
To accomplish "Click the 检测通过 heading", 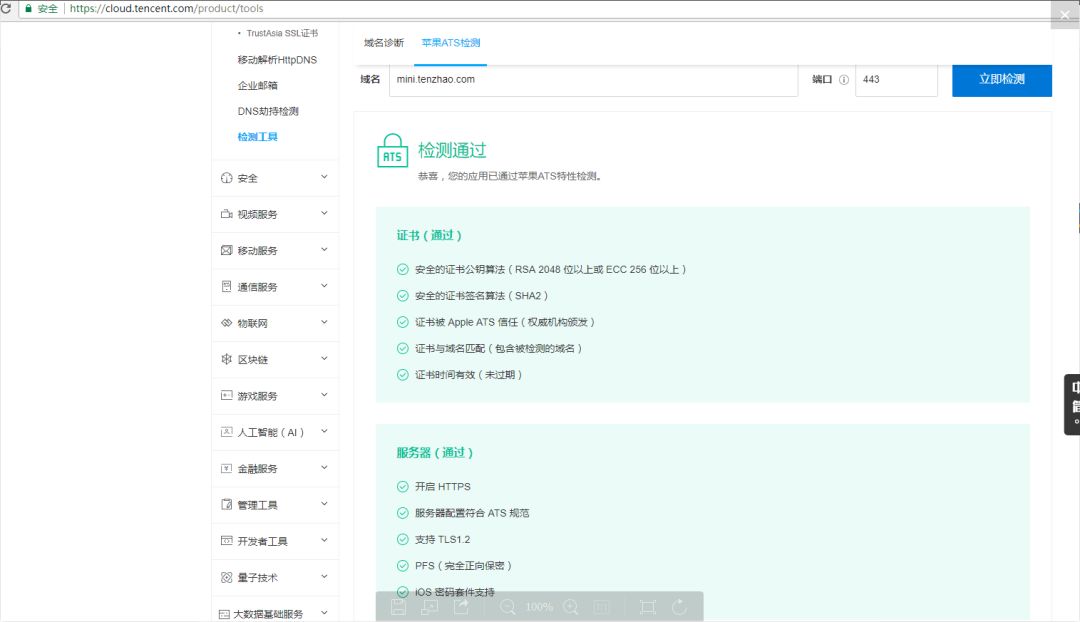I will [x=452, y=150].
